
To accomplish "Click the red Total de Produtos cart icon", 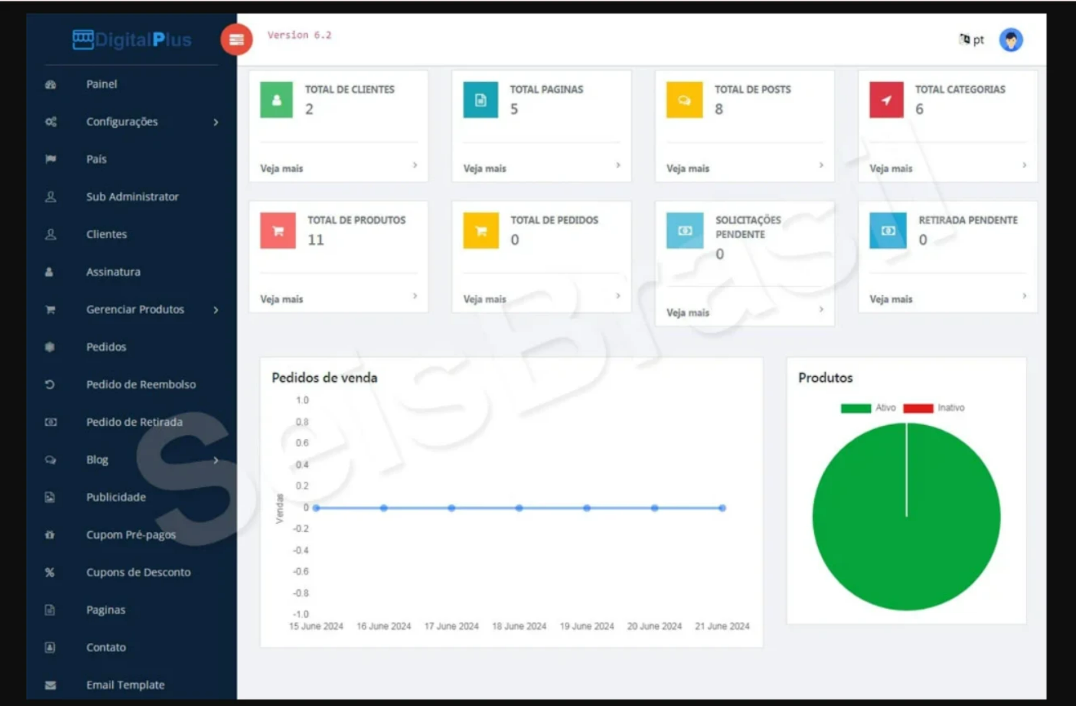I will click(277, 231).
